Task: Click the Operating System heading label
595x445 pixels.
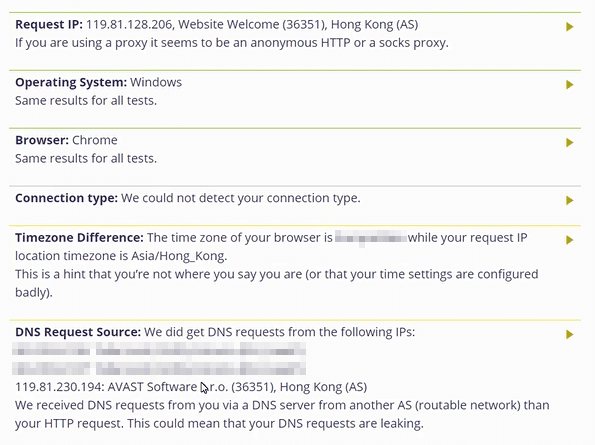Action: pos(71,82)
